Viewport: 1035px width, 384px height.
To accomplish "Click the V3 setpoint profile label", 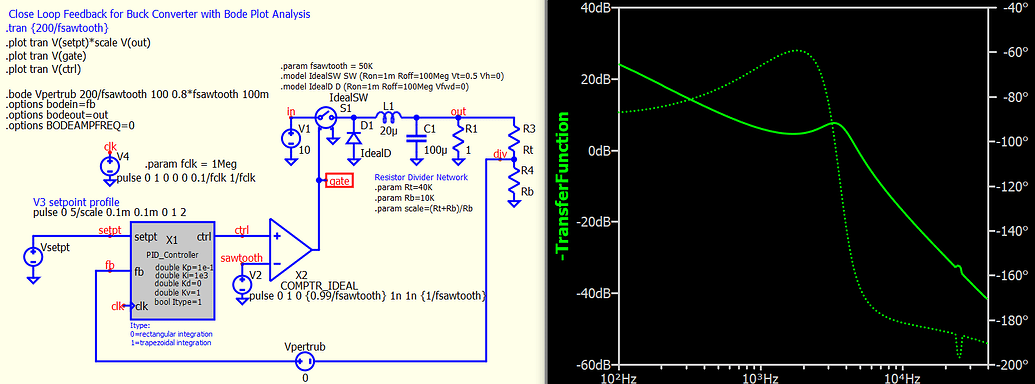I will point(77,202).
